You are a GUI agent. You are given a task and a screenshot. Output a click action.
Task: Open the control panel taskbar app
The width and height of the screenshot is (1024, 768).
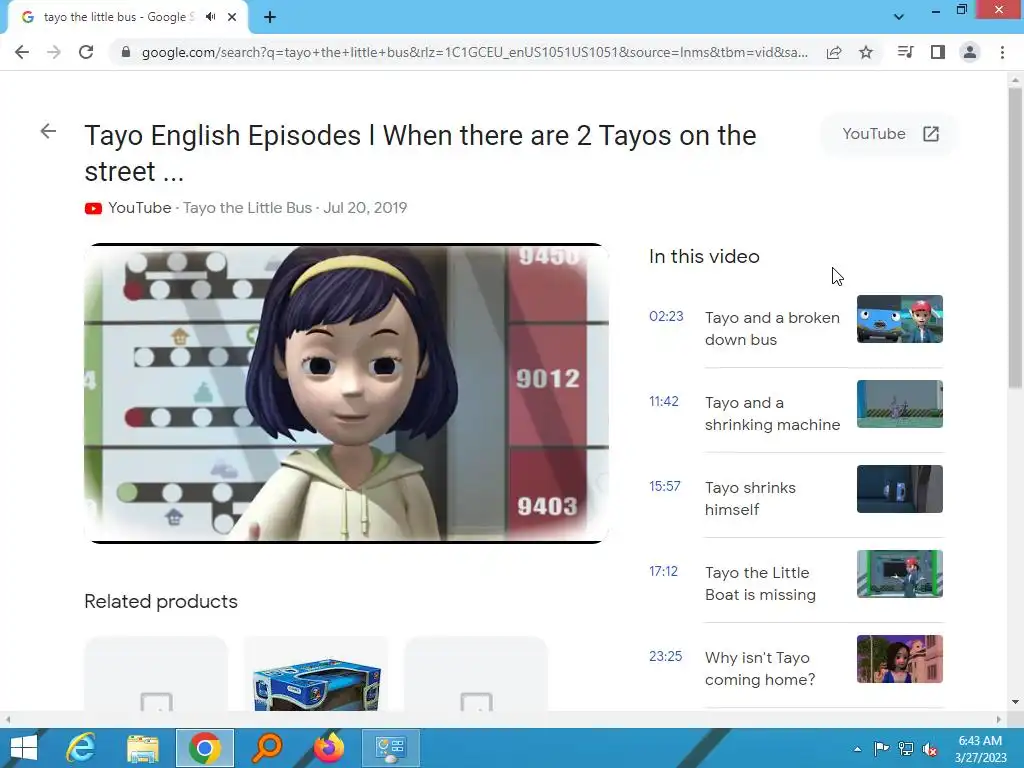click(x=391, y=748)
